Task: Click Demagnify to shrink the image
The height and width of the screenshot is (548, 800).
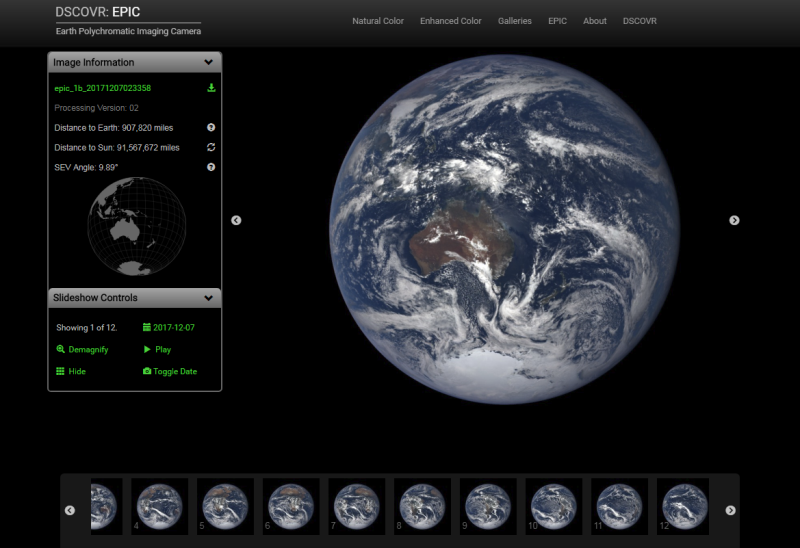Action: coord(82,350)
